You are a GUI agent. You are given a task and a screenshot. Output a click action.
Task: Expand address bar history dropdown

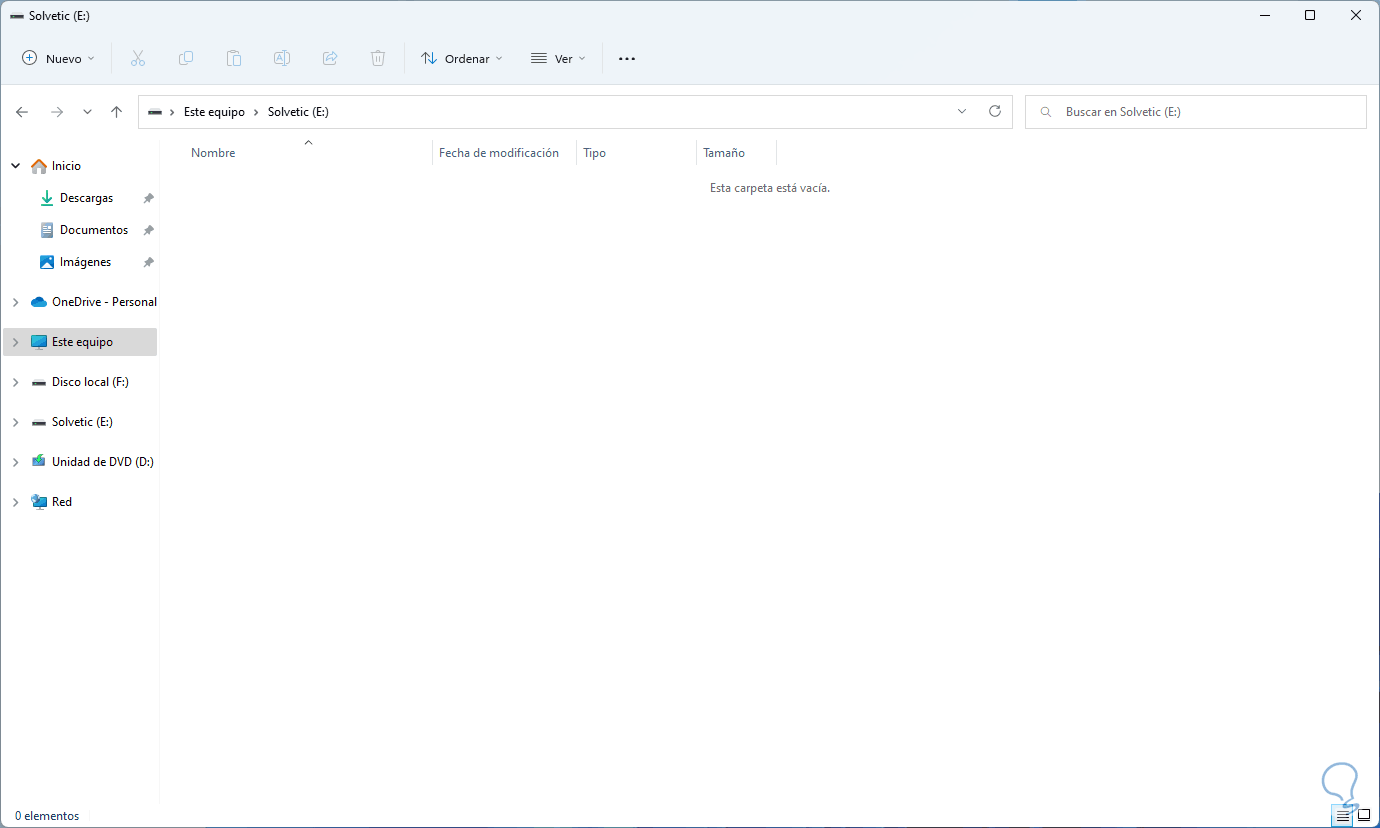[962, 112]
